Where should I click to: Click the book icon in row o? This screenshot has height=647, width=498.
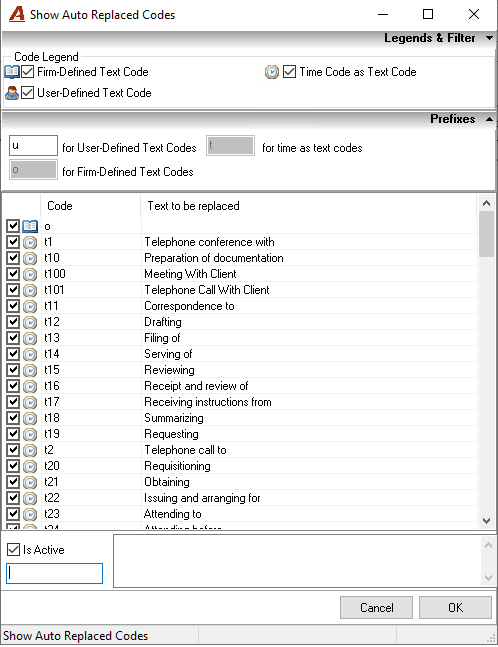pos(30,226)
